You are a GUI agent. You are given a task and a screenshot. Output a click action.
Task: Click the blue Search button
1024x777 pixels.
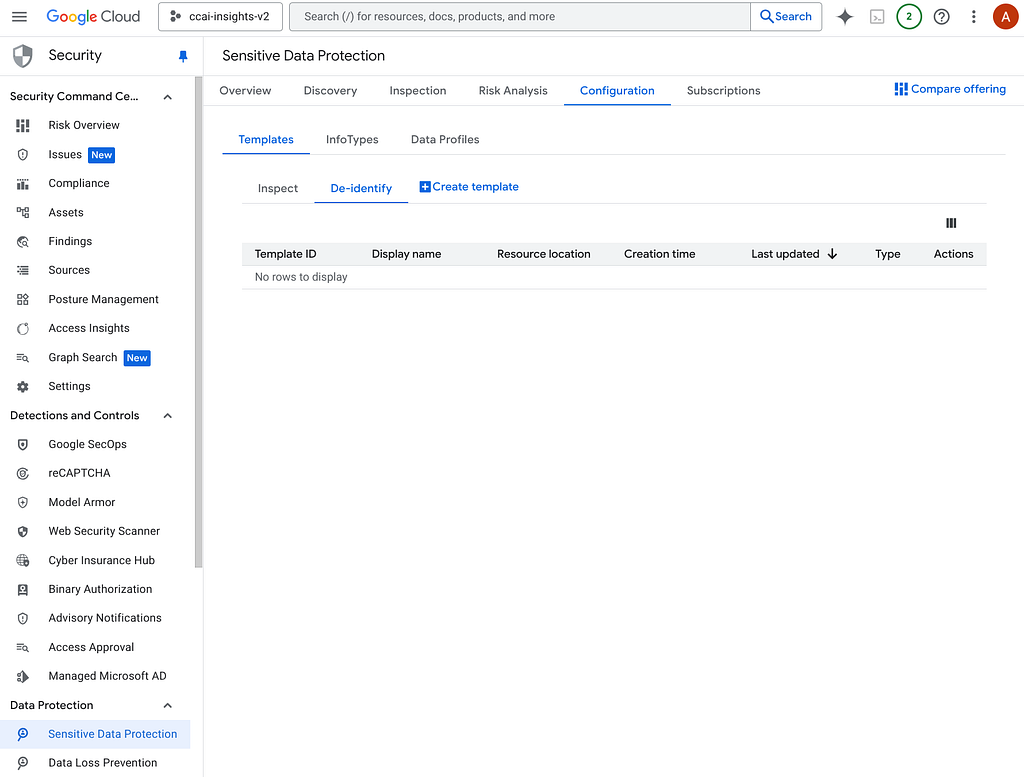tap(786, 16)
